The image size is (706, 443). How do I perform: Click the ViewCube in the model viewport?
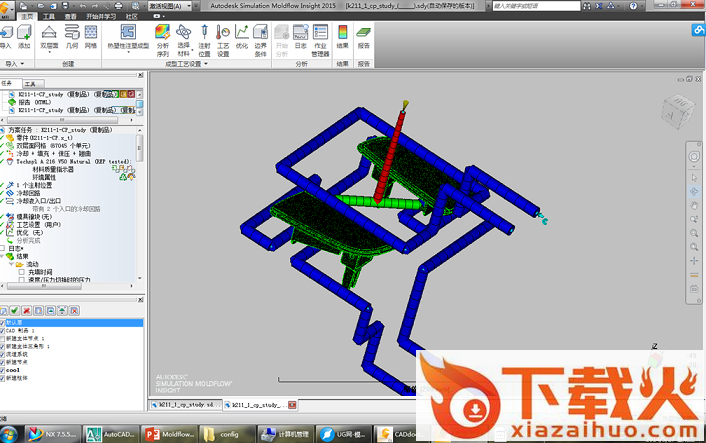pos(677,111)
